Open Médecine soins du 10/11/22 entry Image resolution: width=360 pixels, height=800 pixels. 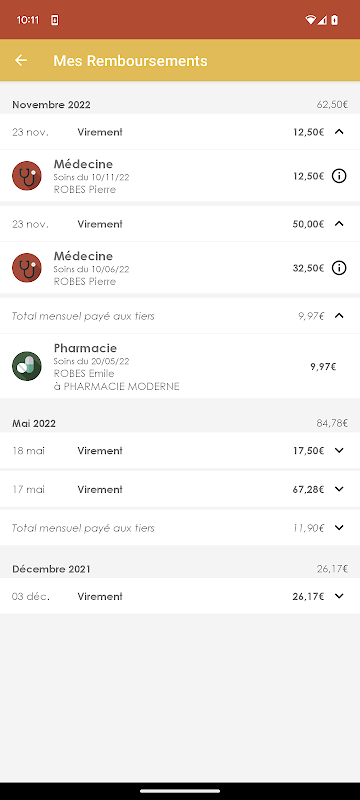click(x=180, y=176)
